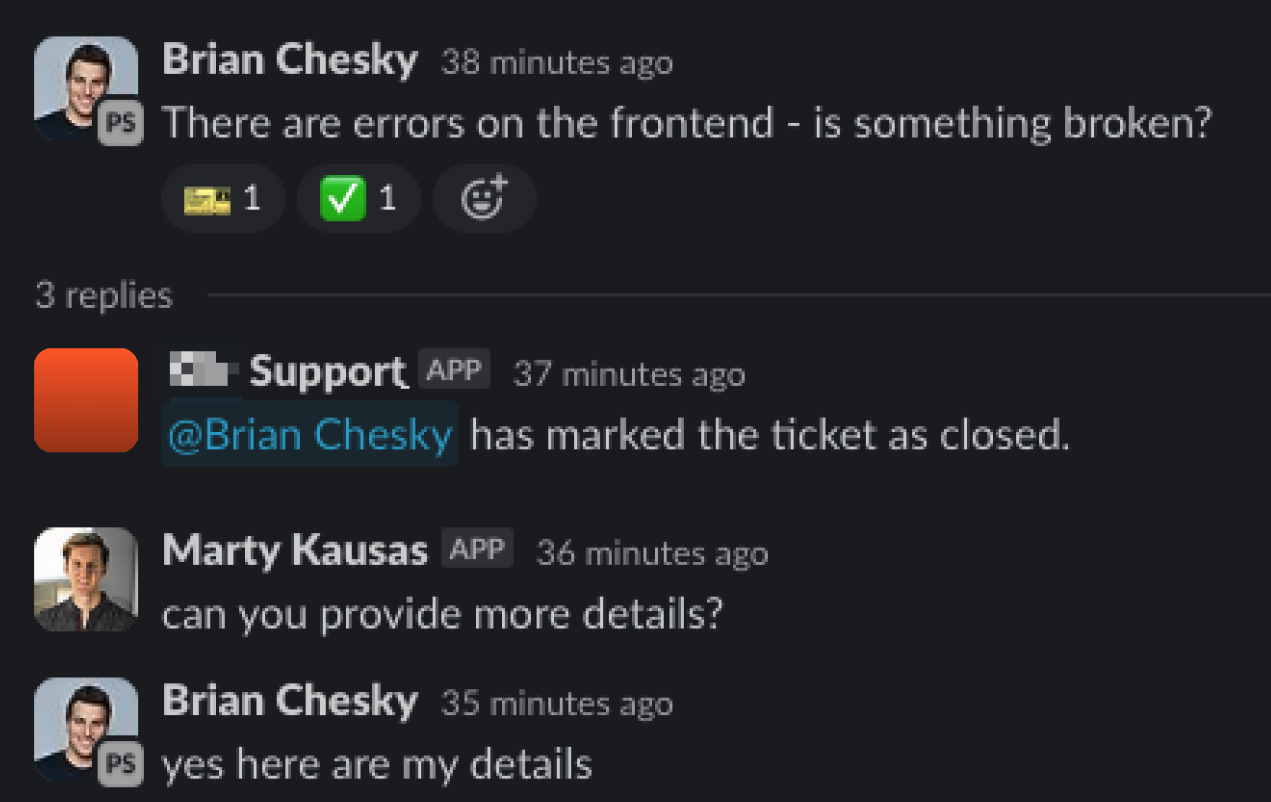Viewport: 1271px width, 802px height.
Task: Open Brian Chesky's profile from the top message name
Action: click(x=289, y=61)
